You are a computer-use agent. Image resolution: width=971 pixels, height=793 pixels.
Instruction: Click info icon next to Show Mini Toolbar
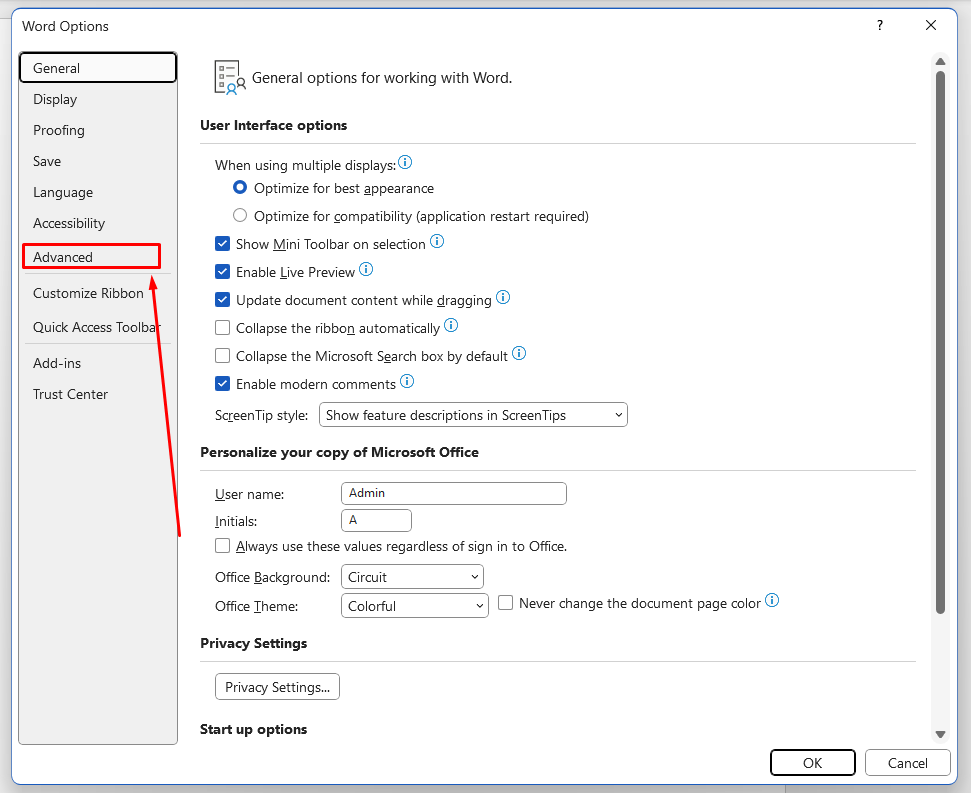[437, 241]
